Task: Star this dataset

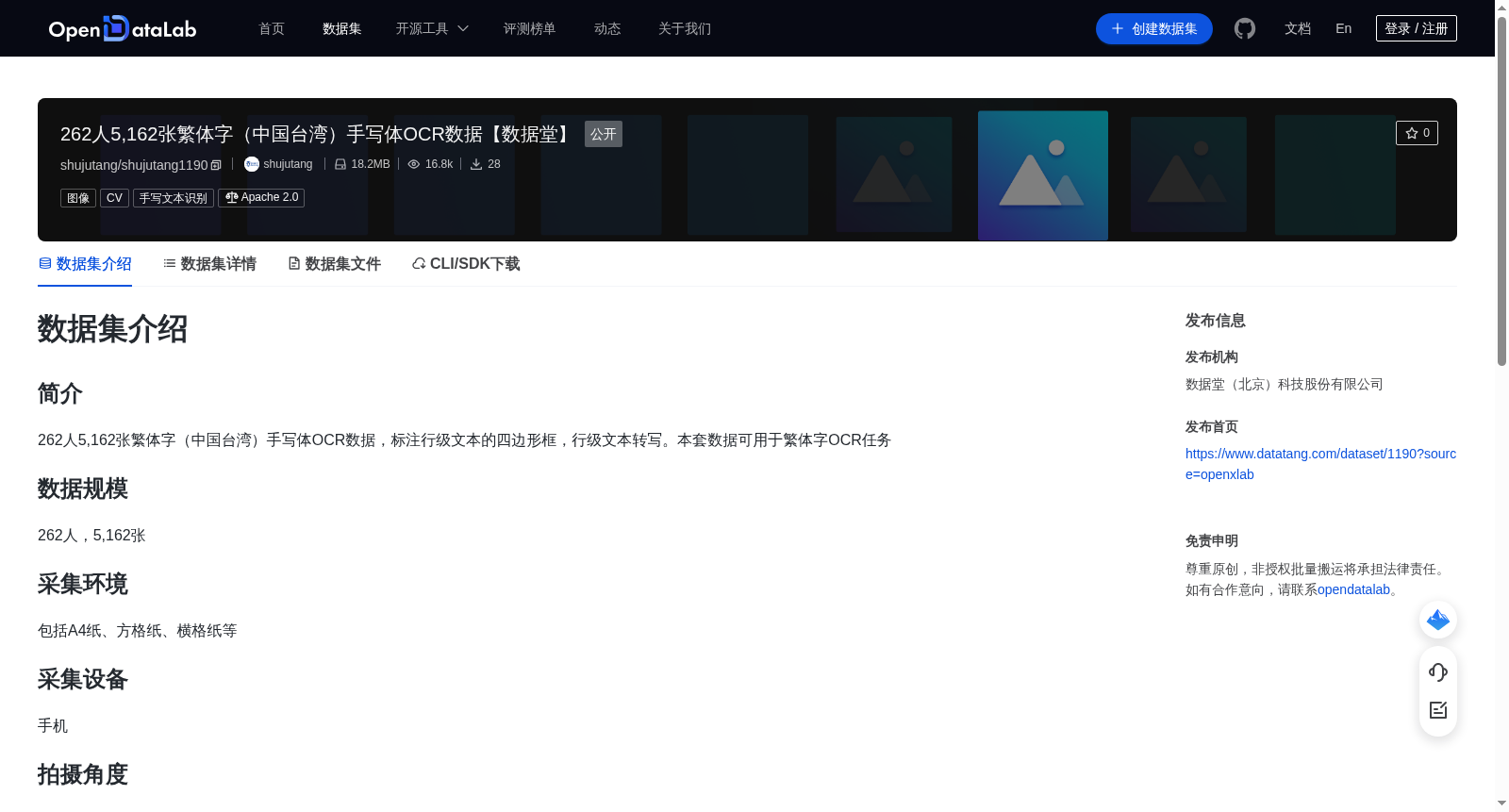Action: point(1417,133)
